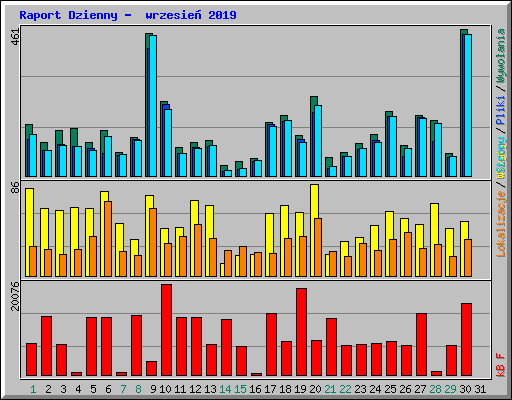Click day label 5 on x-axis
The height and width of the screenshot is (400, 512).
[x=93, y=389]
